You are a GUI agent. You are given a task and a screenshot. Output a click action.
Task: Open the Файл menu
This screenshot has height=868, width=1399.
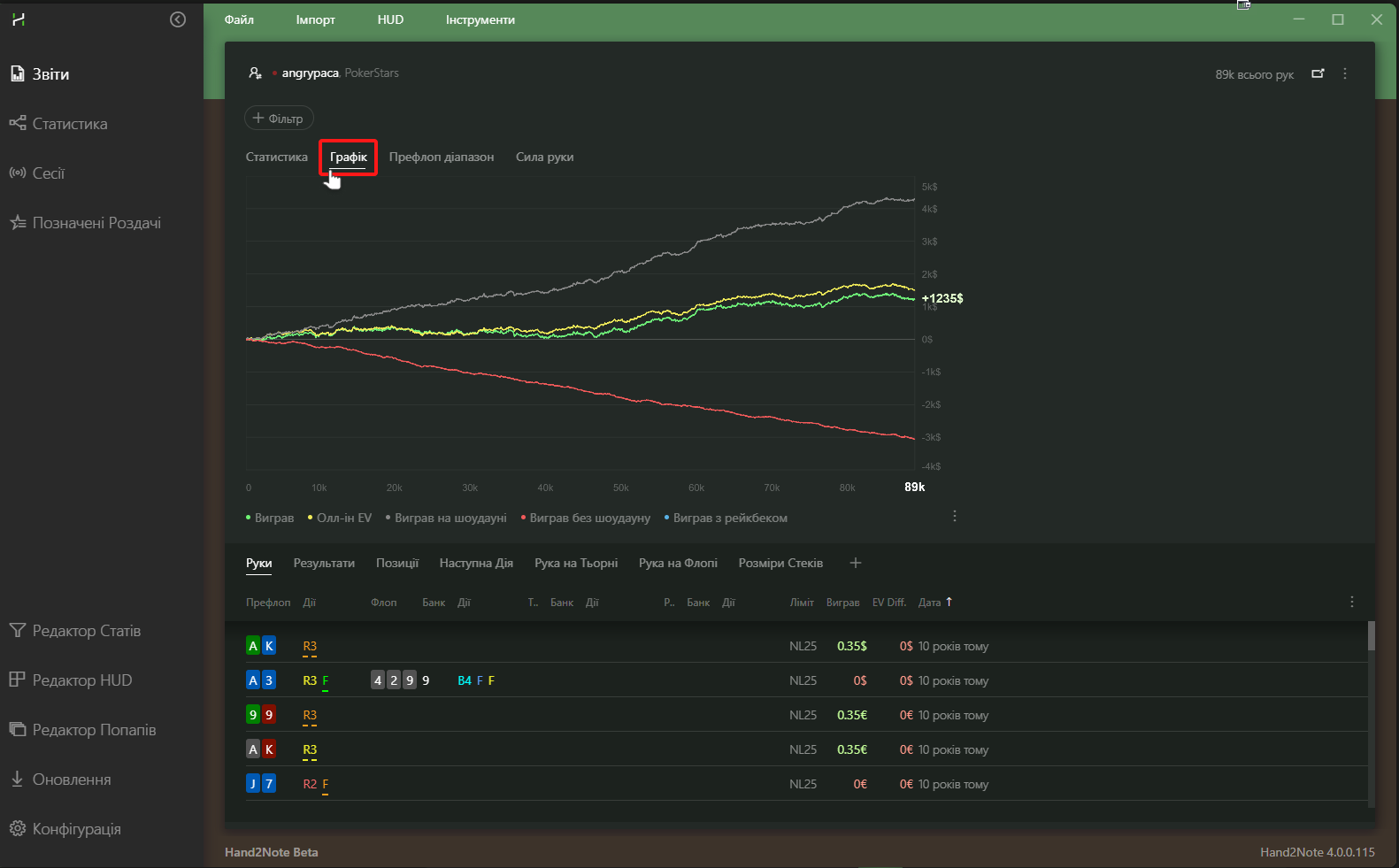tap(239, 19)
